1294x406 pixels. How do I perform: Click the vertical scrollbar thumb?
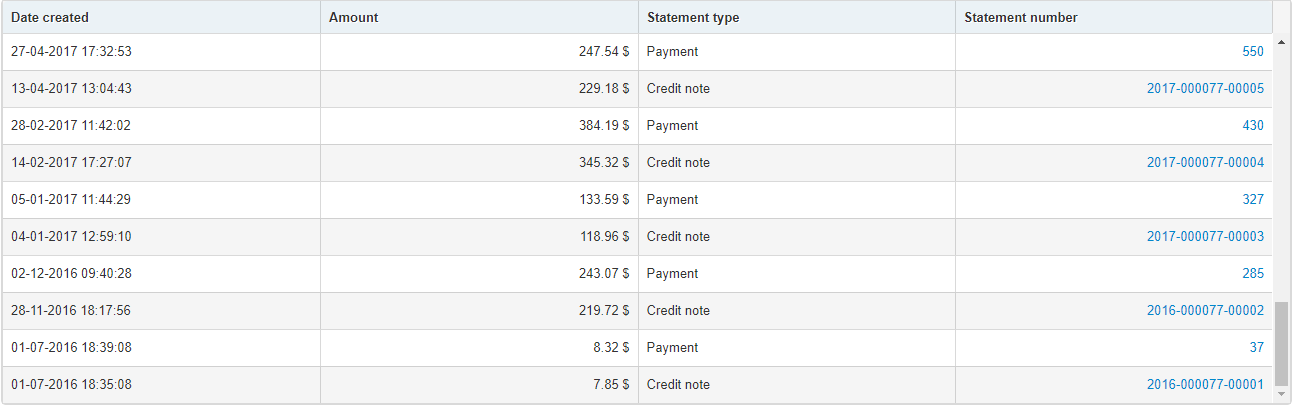click(x=1282, y=345)
